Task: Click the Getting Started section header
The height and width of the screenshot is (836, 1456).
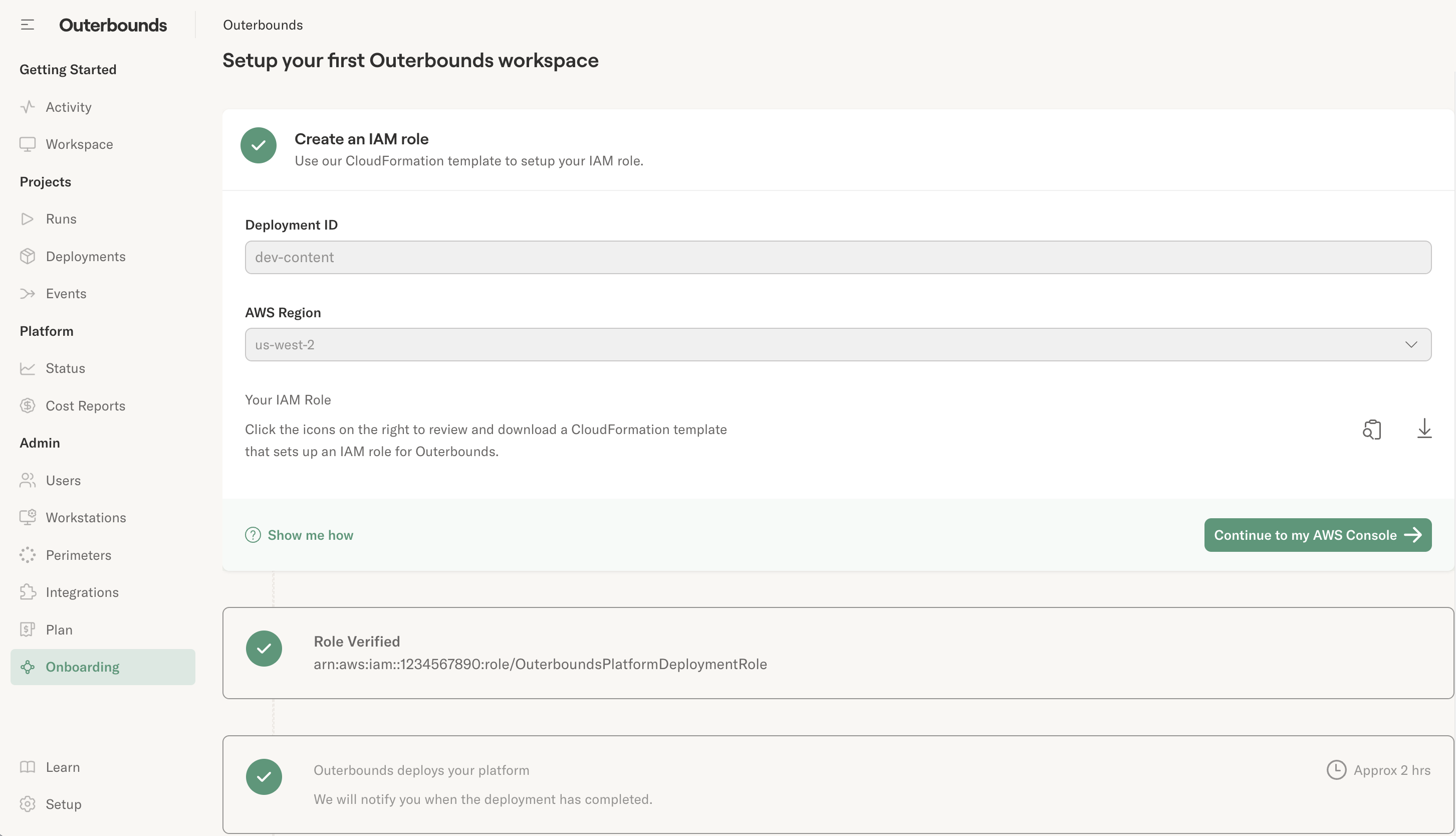Action: click(68, 70)
